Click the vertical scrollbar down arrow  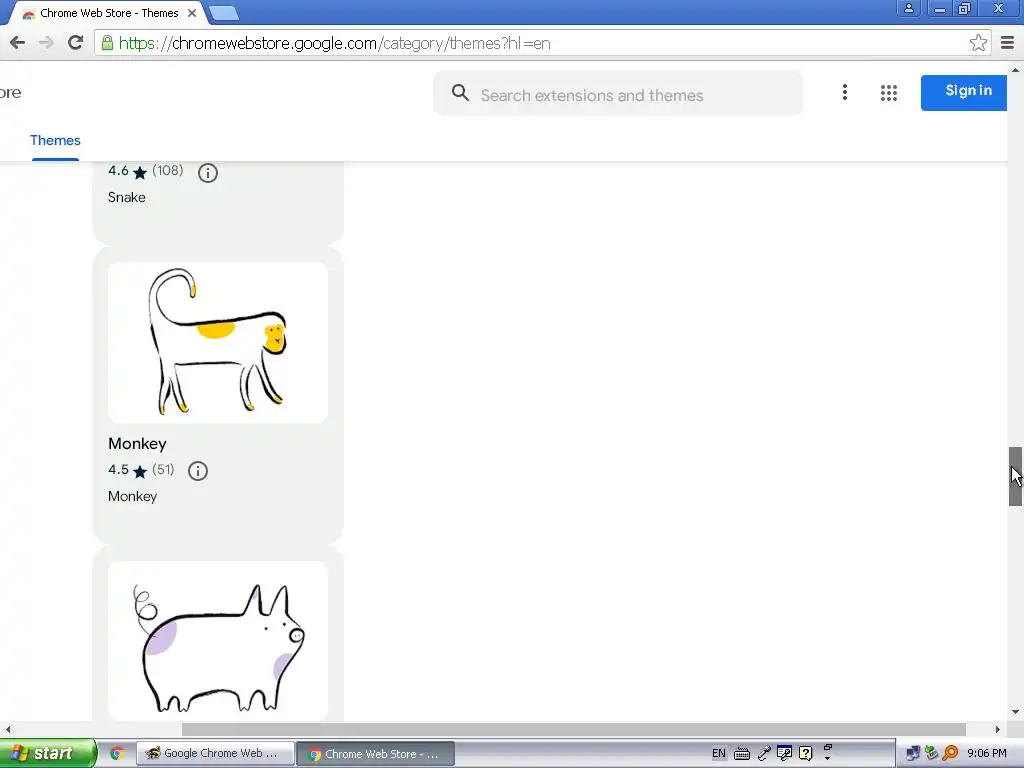tap(1015, 712)
